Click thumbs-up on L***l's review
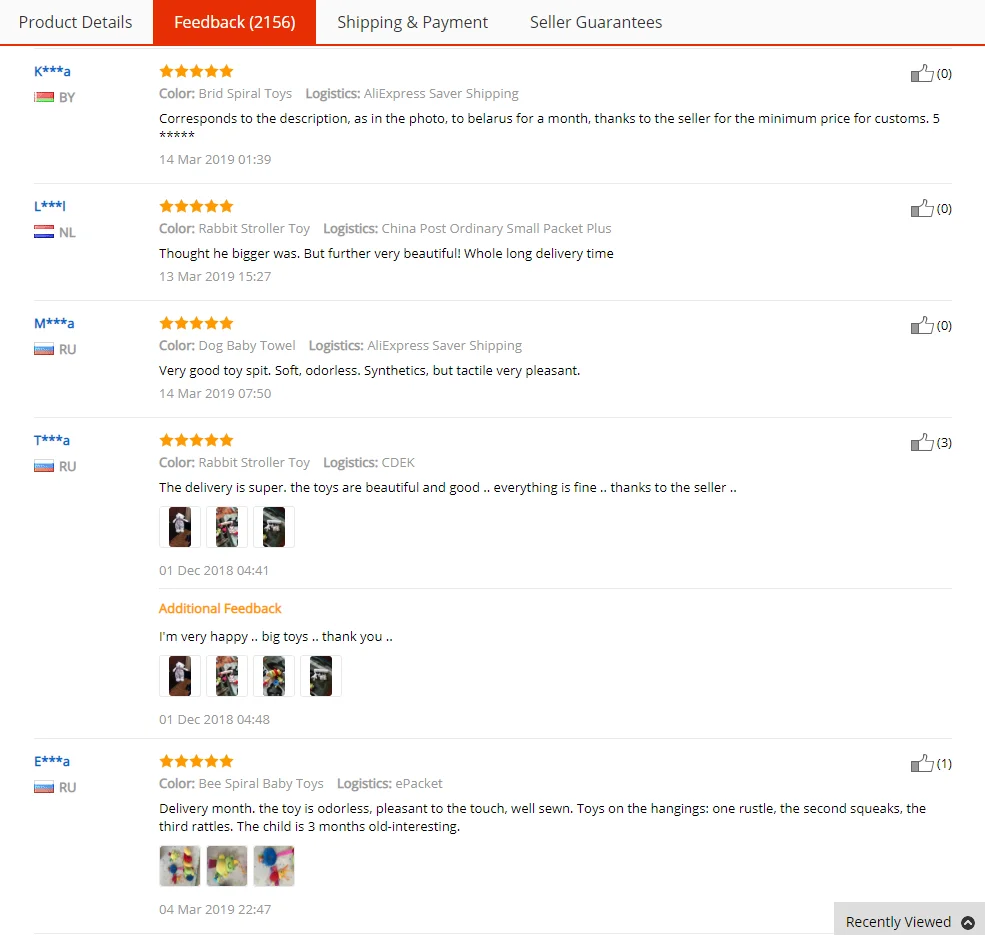Screen dimensions: 985x935 (x=922, y=209)
